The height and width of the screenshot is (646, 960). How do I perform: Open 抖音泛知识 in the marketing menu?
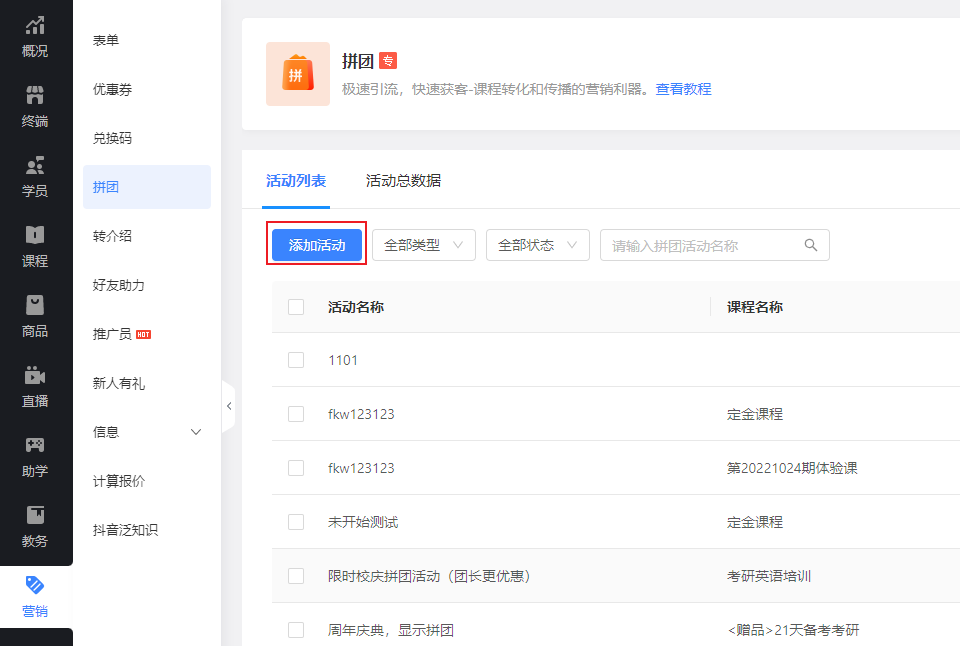coord(126,530)
